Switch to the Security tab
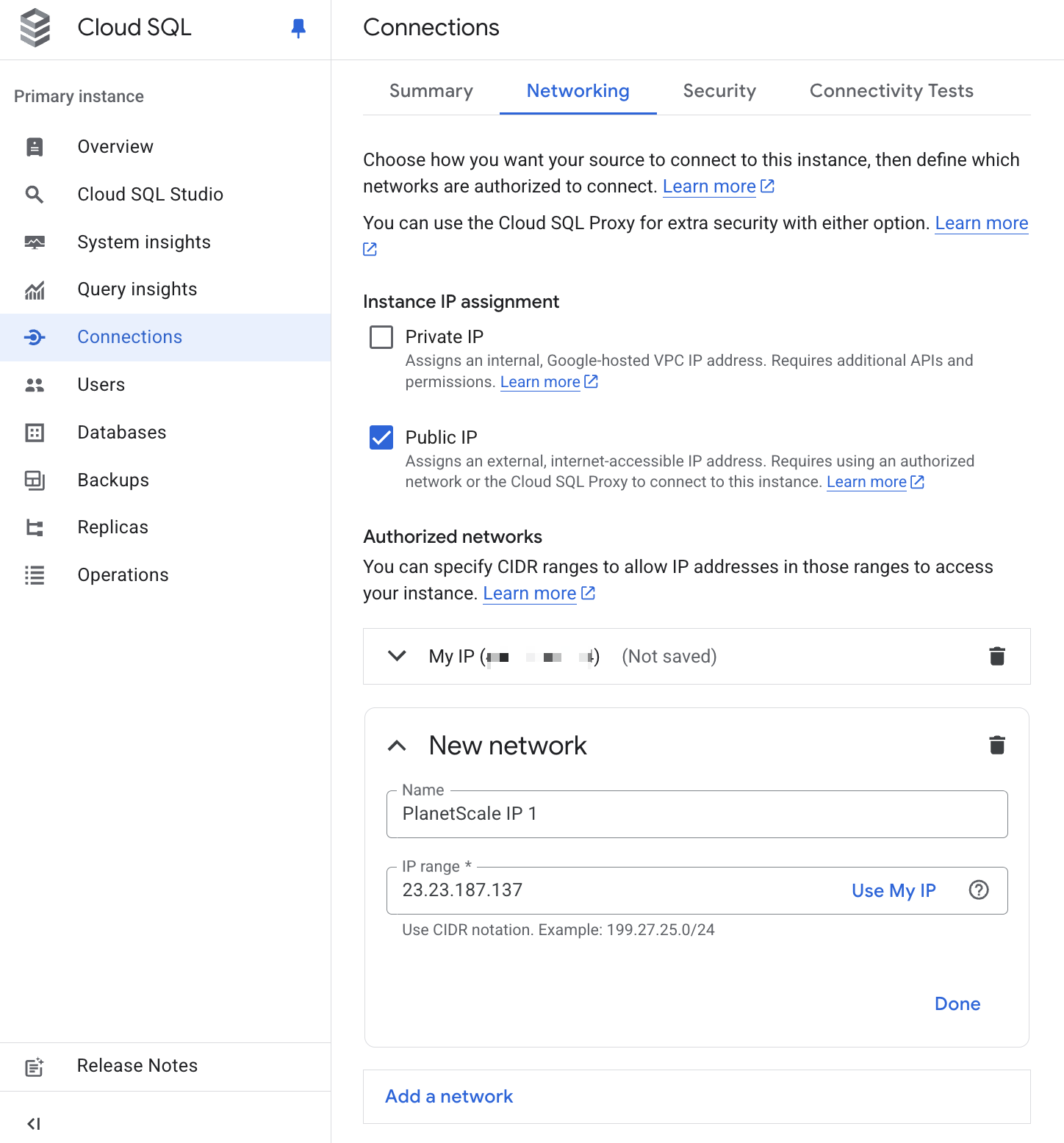Viewport: 1064px width, 1143px height. [x=719, y=91]
